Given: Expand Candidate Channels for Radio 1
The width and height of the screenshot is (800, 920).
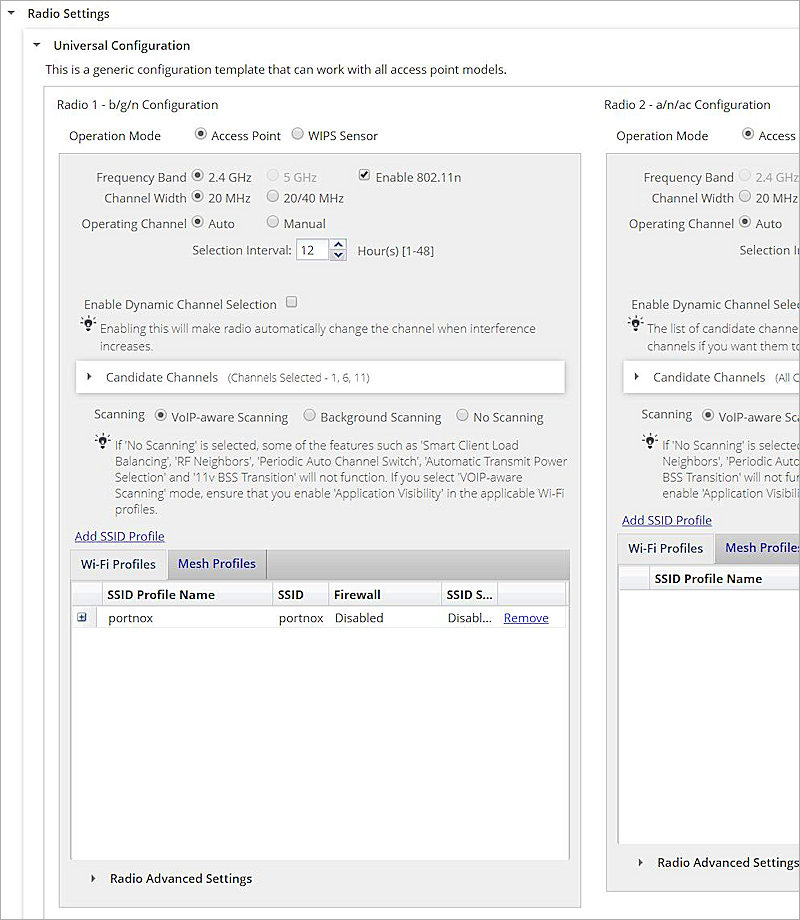Looking at the screenshot, I should coord(92,378).
